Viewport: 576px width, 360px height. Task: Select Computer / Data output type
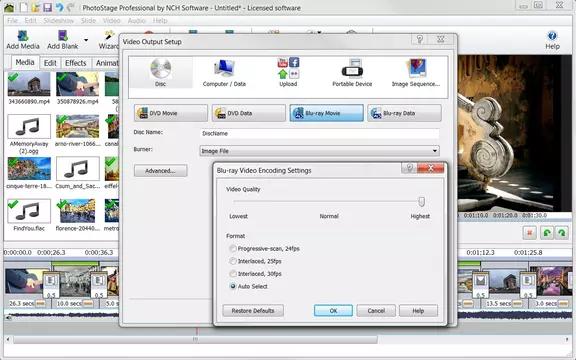224,72
